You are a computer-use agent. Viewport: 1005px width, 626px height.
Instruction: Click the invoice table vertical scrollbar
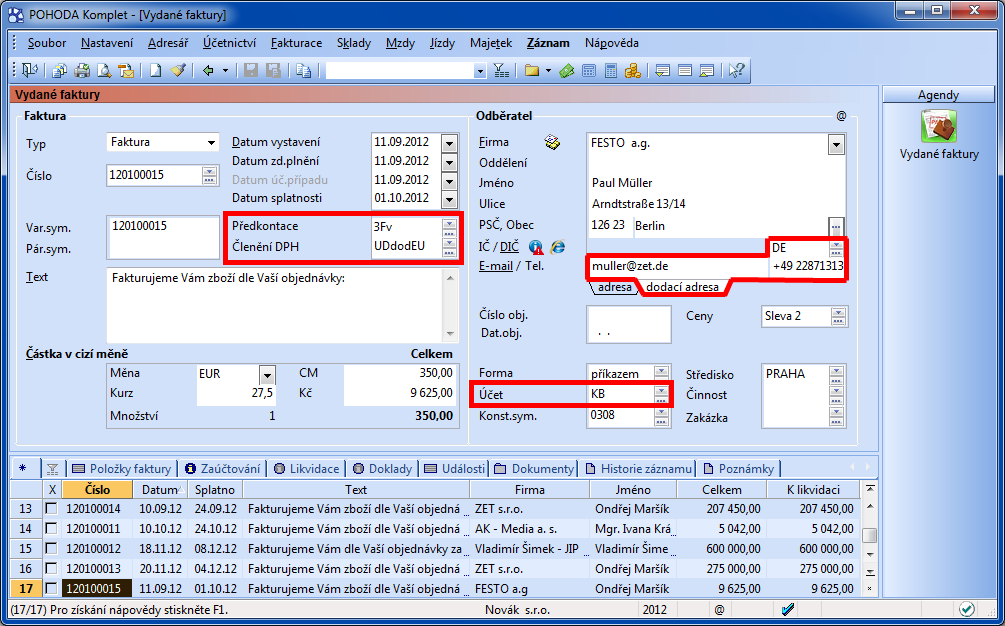[x=870, y=539]
